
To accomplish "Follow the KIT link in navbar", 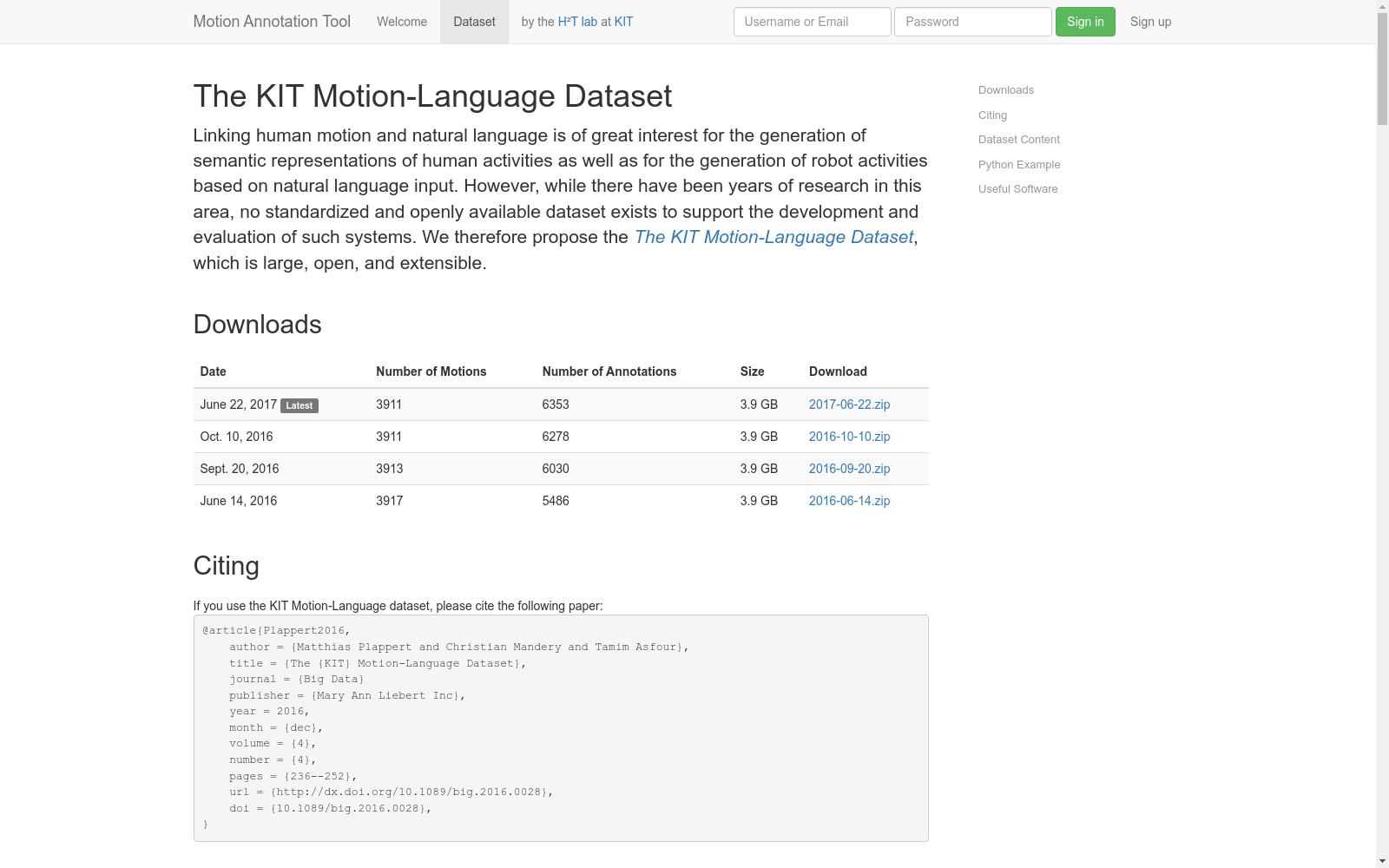I will pos(623,22).
